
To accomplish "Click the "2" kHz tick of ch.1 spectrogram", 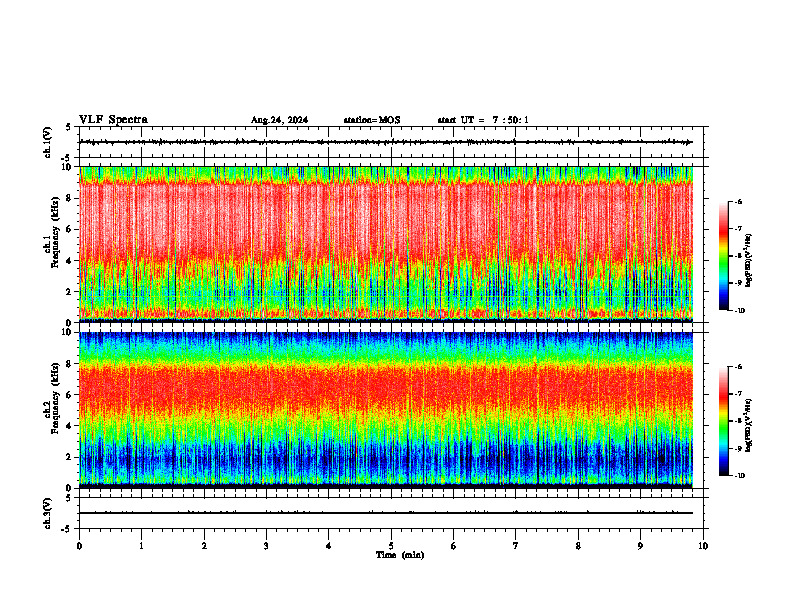I will point(69,291).
